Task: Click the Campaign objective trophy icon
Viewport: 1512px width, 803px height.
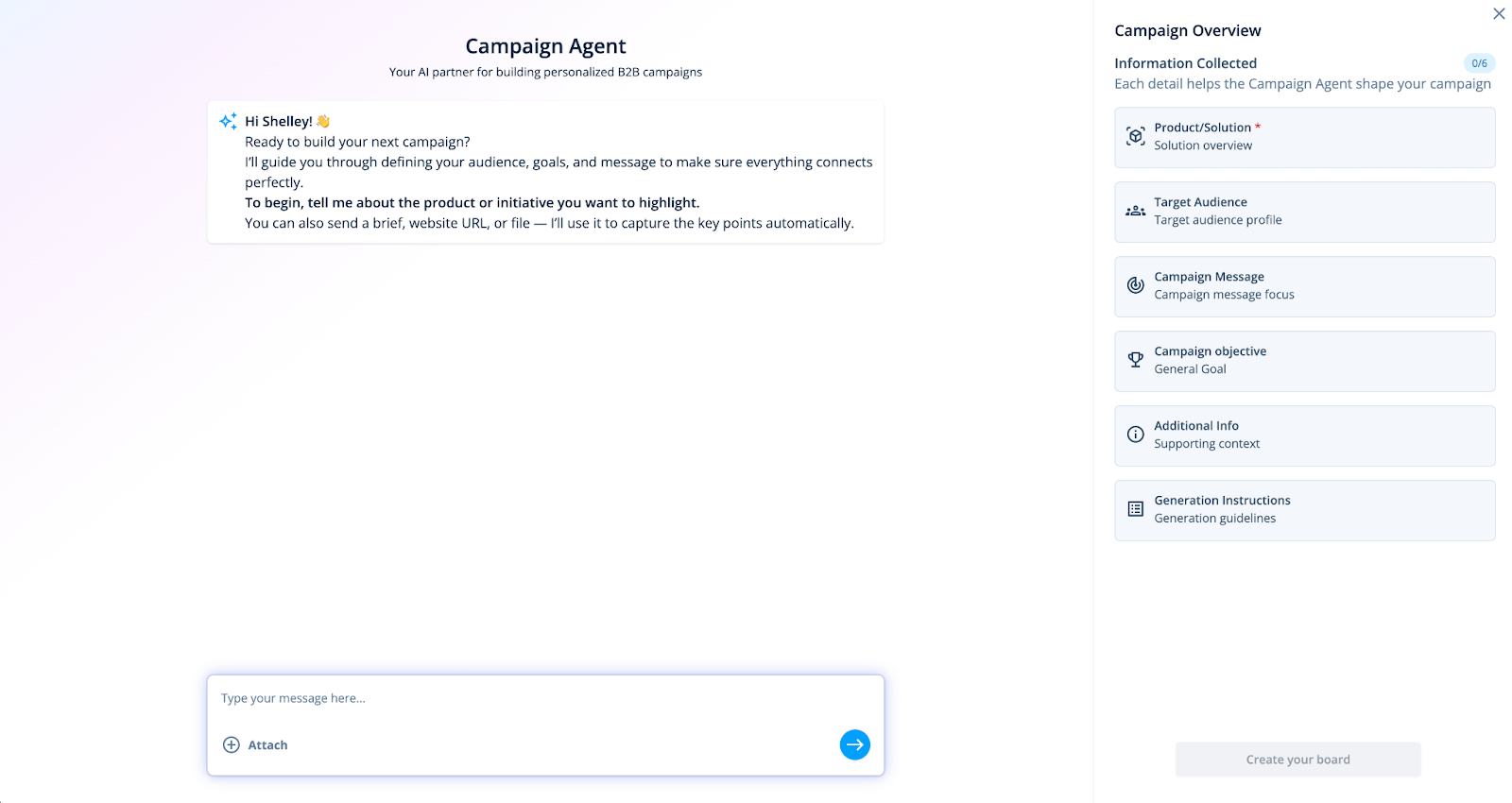Action: pyautogui.click(x=1135, y=360)
